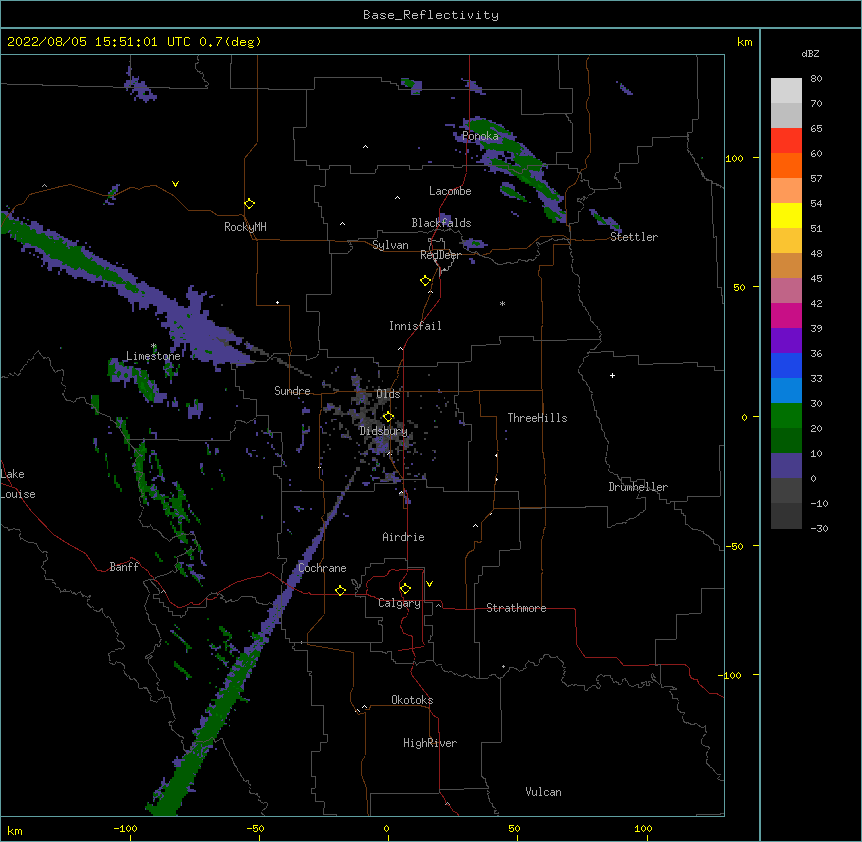Click the Blackfalds city label
862x842 pixels.
click(x=441, y=223)
